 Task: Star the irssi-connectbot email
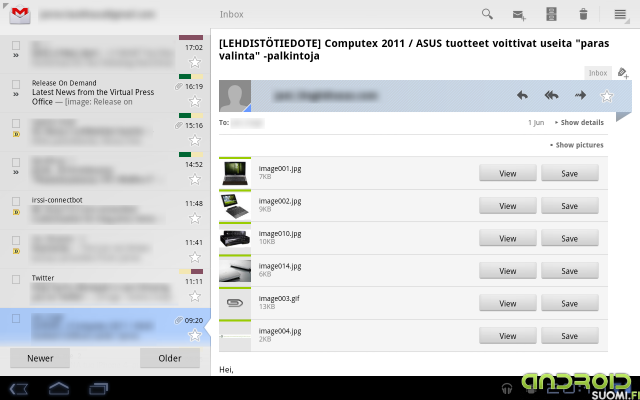click(x=195, y=218)
